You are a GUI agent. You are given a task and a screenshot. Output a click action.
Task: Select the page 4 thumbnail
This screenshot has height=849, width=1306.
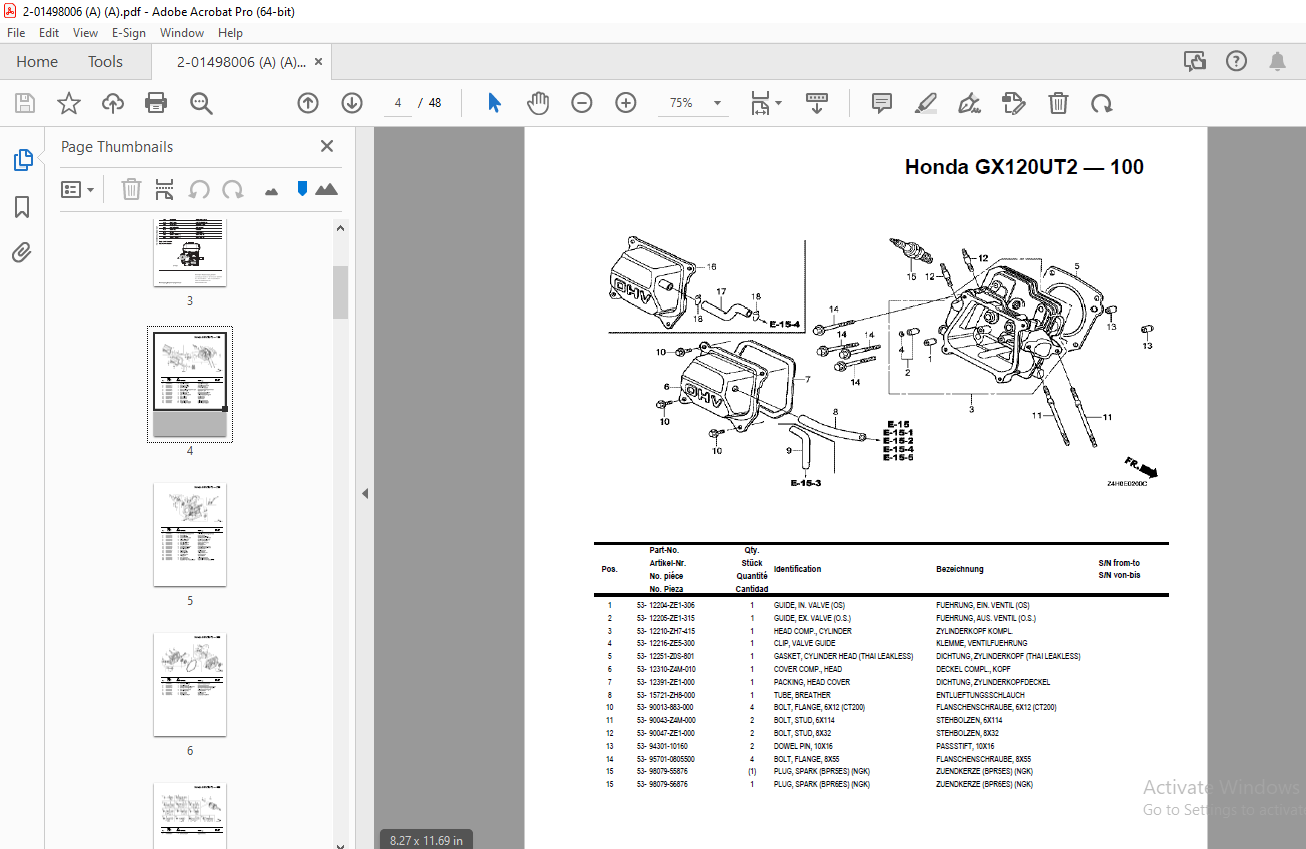[x=190, y=384]
